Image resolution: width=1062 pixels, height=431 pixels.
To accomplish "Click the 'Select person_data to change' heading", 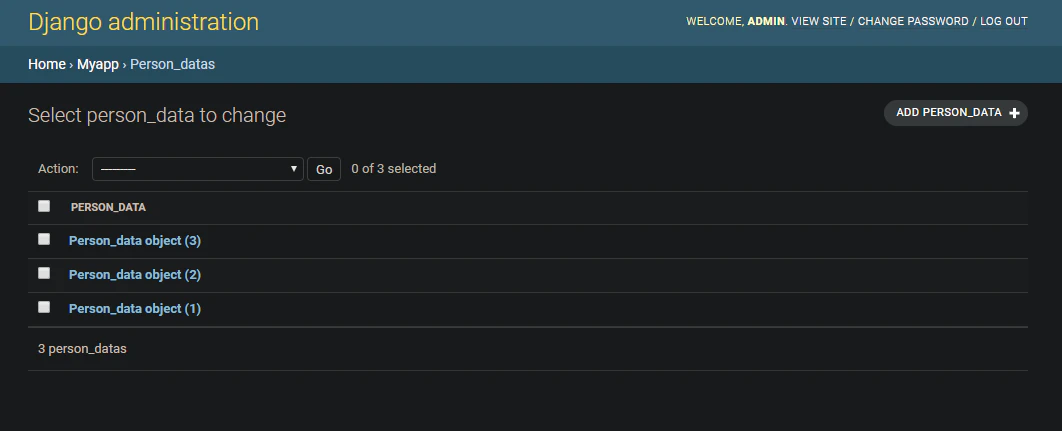I will 157,115.
